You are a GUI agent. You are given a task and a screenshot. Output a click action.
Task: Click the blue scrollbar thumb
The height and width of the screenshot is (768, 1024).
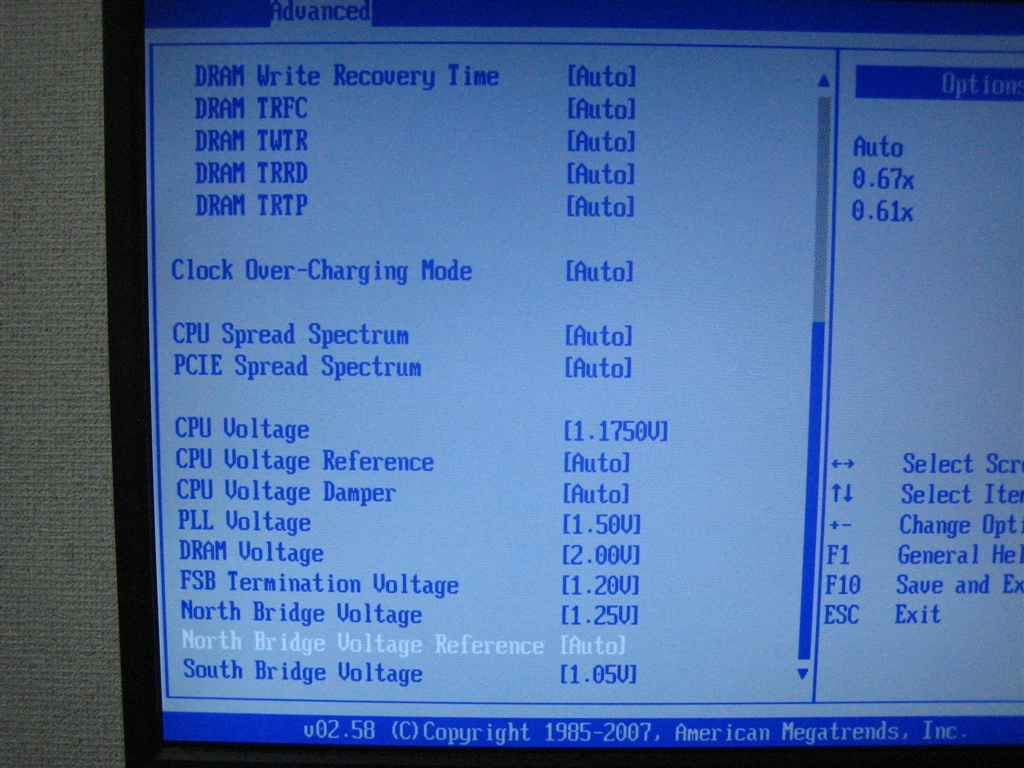tap(811, 490)
